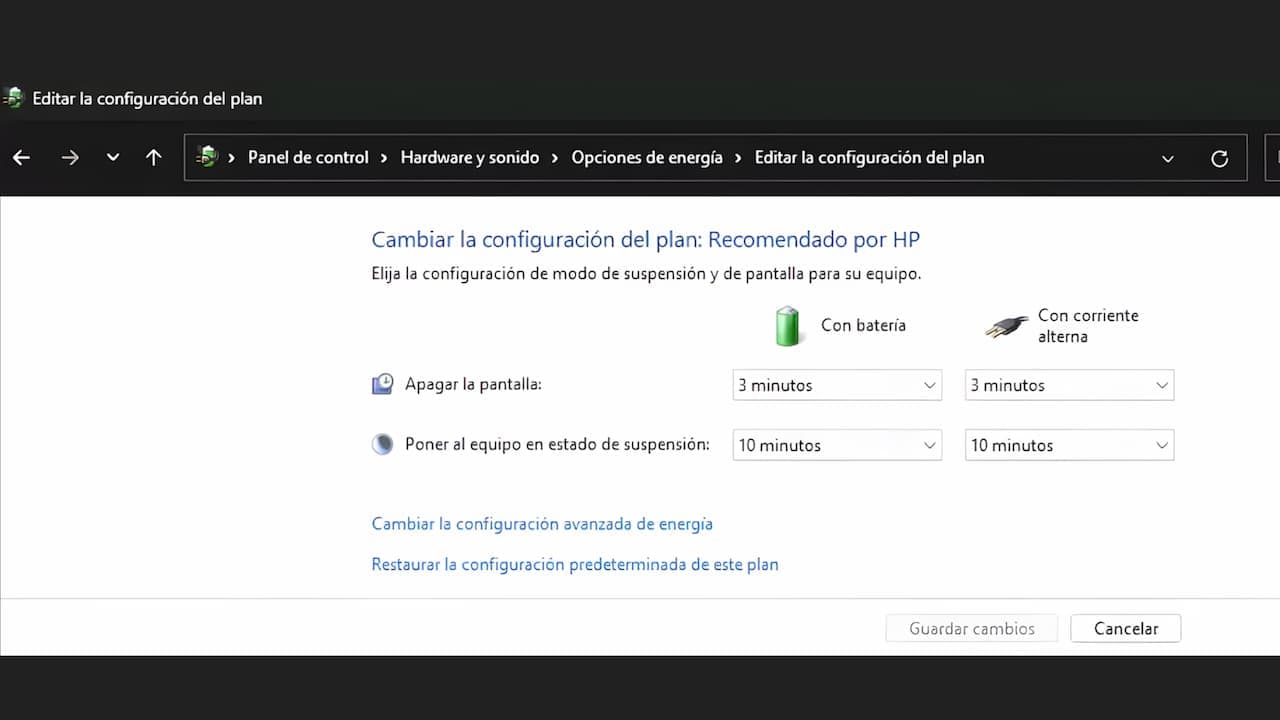Navigate to Opciones de energía breadcrumb

coord(646,158)
